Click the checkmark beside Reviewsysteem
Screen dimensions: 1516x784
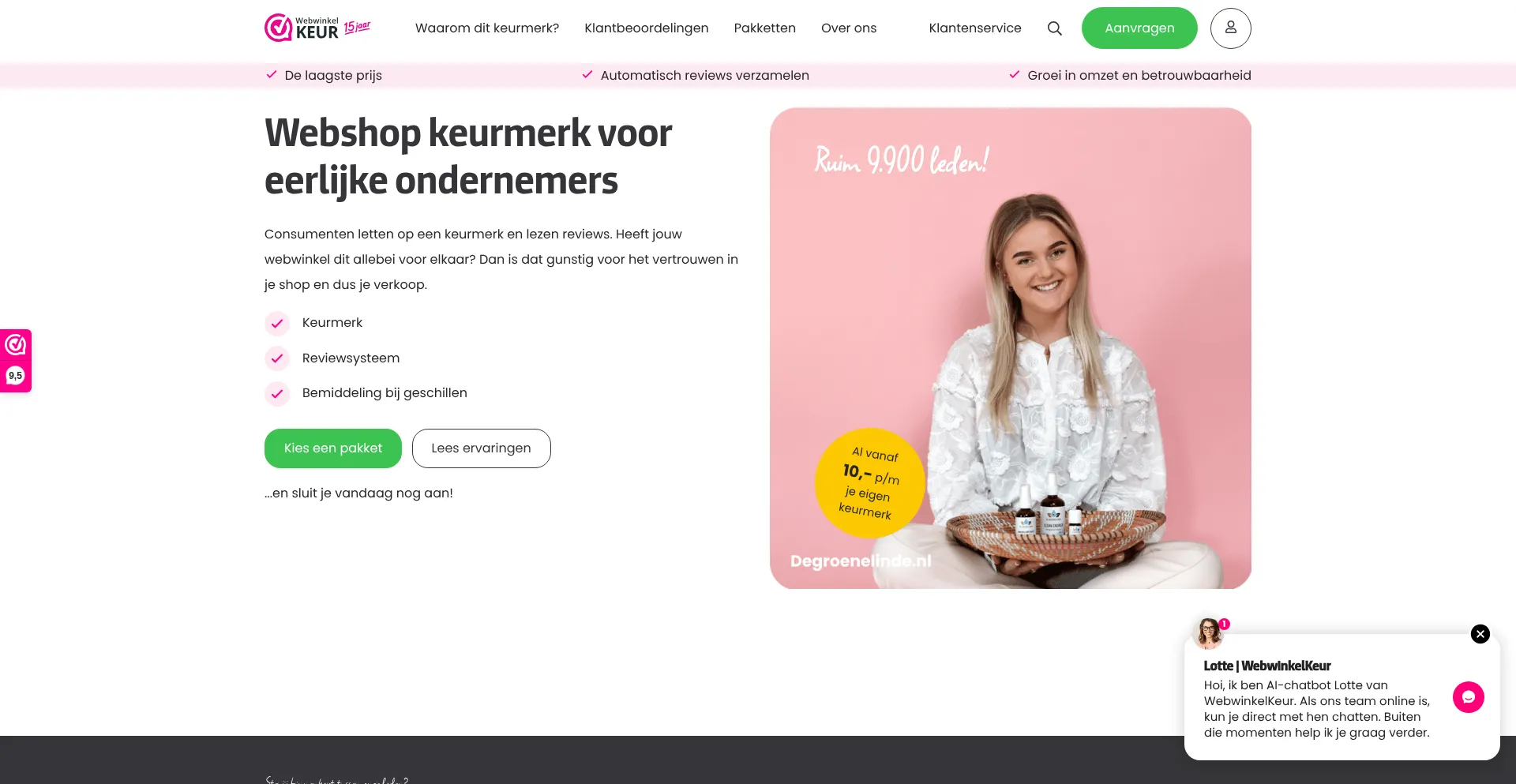point(277,358)
